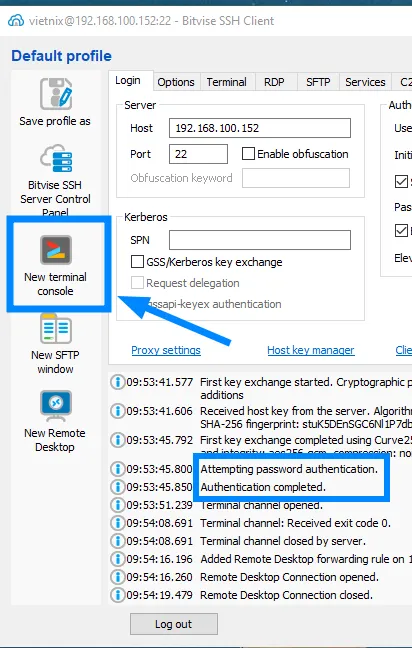
Task: Open the Services tab
Action: click(365, 82)
